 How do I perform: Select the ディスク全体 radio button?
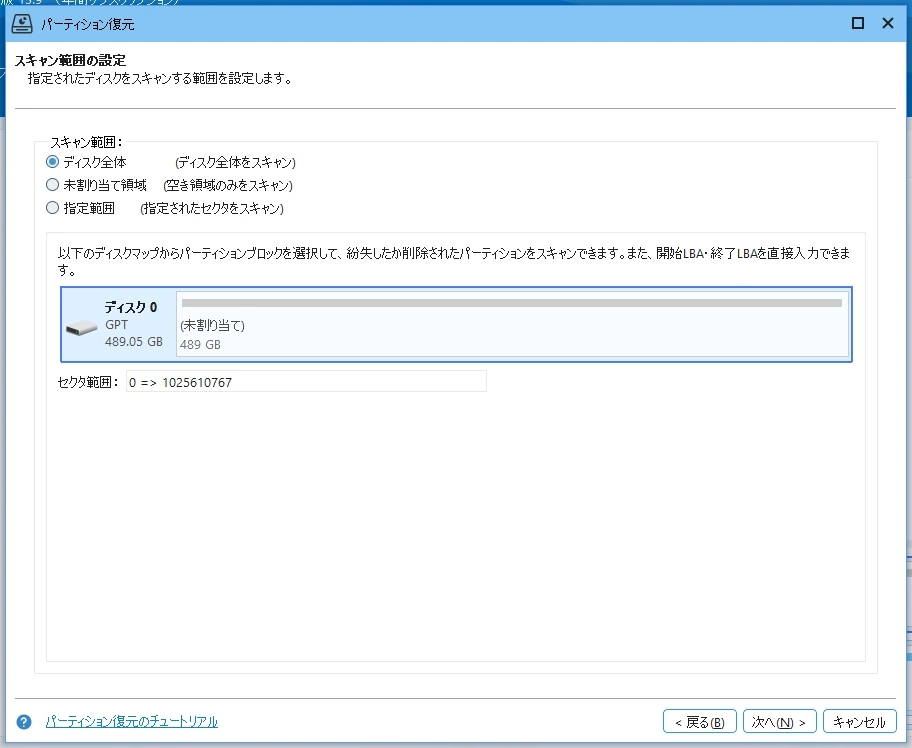[x=52, y=162]
